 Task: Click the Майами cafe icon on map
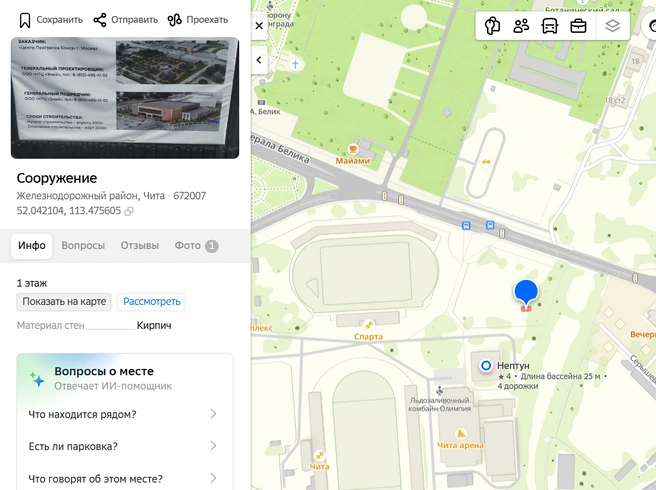click(x=353, y=149)
